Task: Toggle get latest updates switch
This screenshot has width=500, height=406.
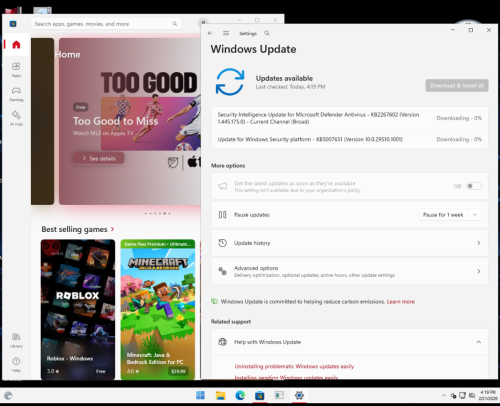Action: [x=474, y=186]
